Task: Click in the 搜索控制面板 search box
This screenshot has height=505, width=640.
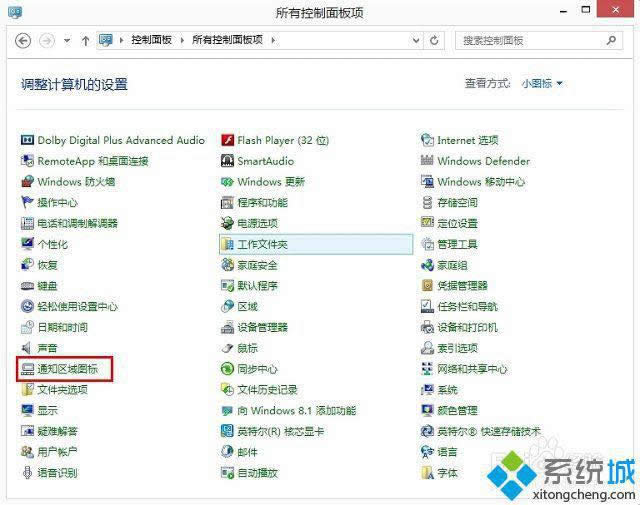Action: [539, 40]
